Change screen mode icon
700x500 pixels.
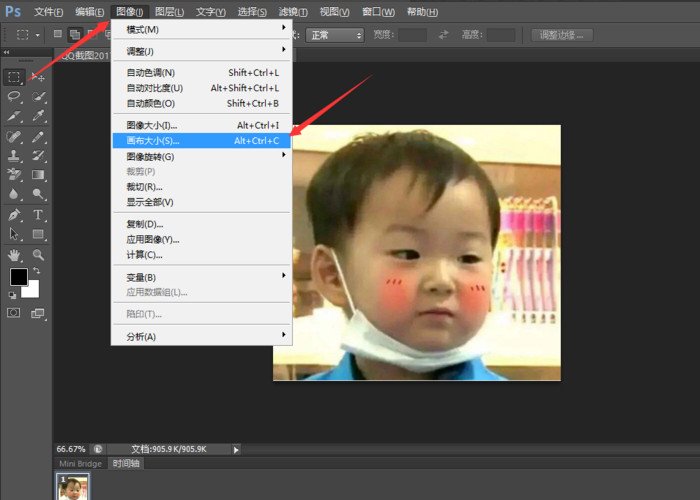[38, 313]
